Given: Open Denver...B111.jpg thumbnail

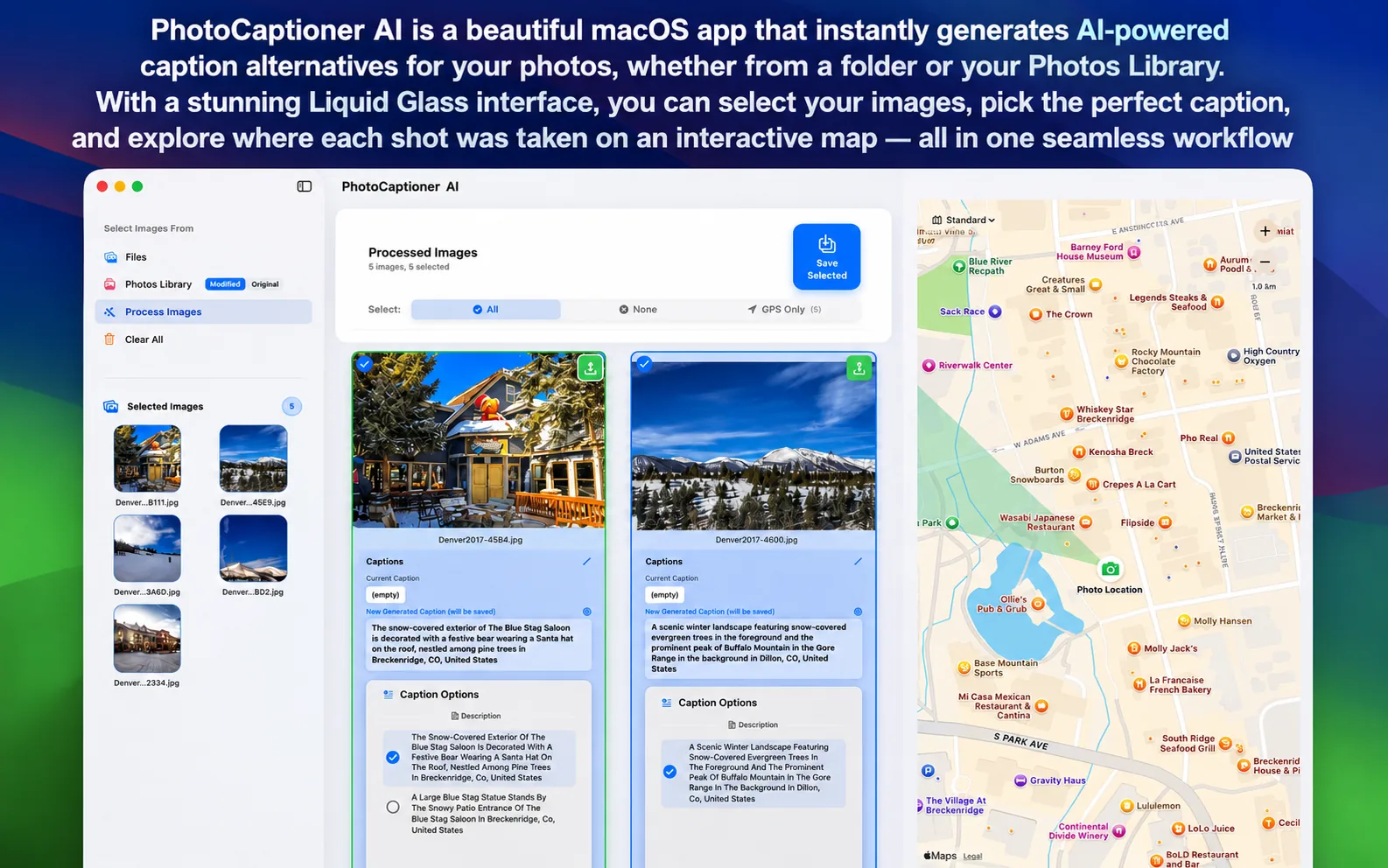Looking at the screenshot, I should click(147, 458).
